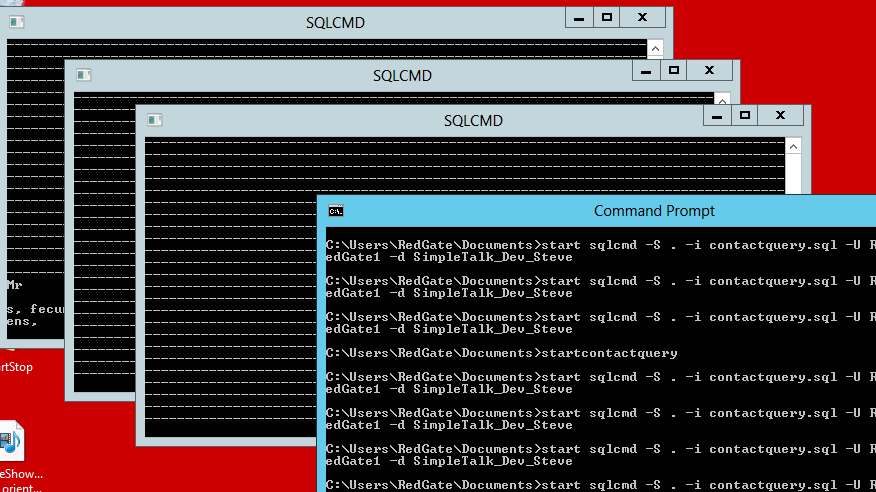Minimize the middle SQLCMD window
This screenshot has width=876, height=492.
pyautogui.click(x=646, y=71)
